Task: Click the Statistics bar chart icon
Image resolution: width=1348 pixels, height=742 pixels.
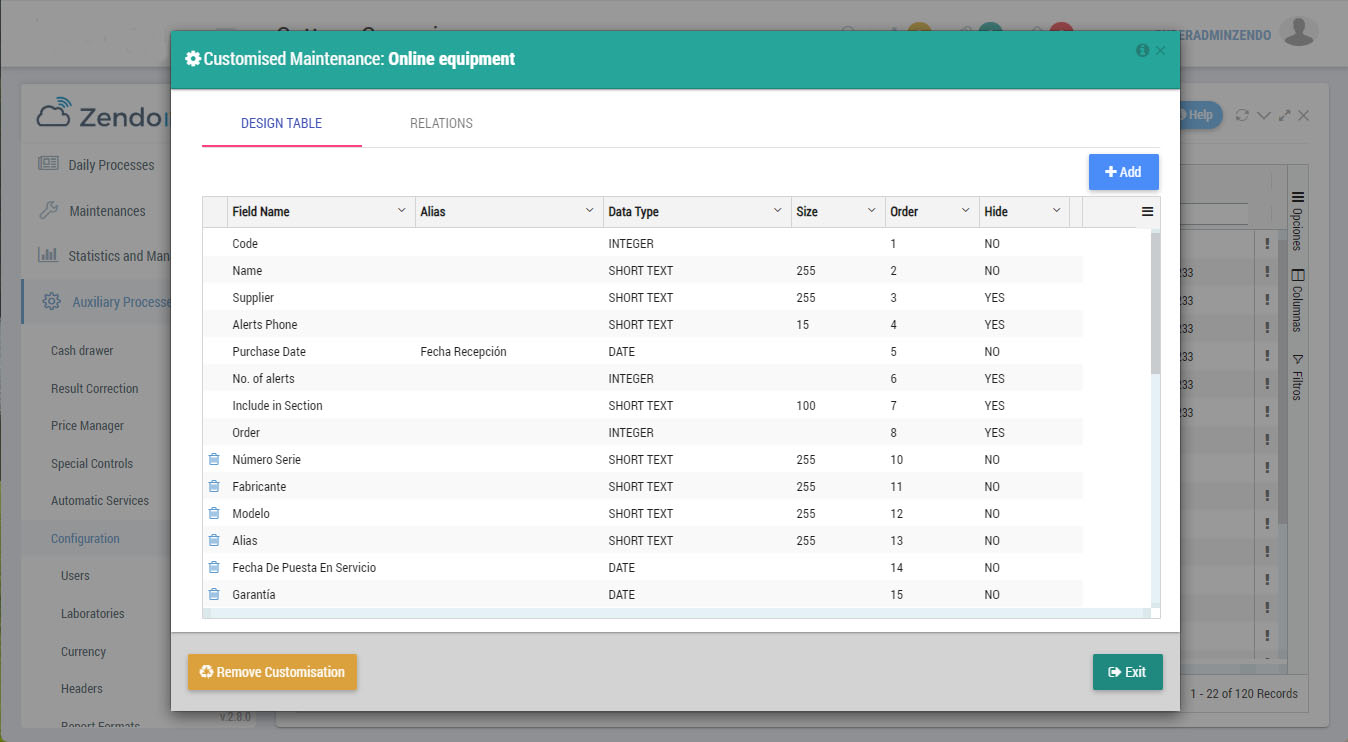Action: click(x=48, y=255)
